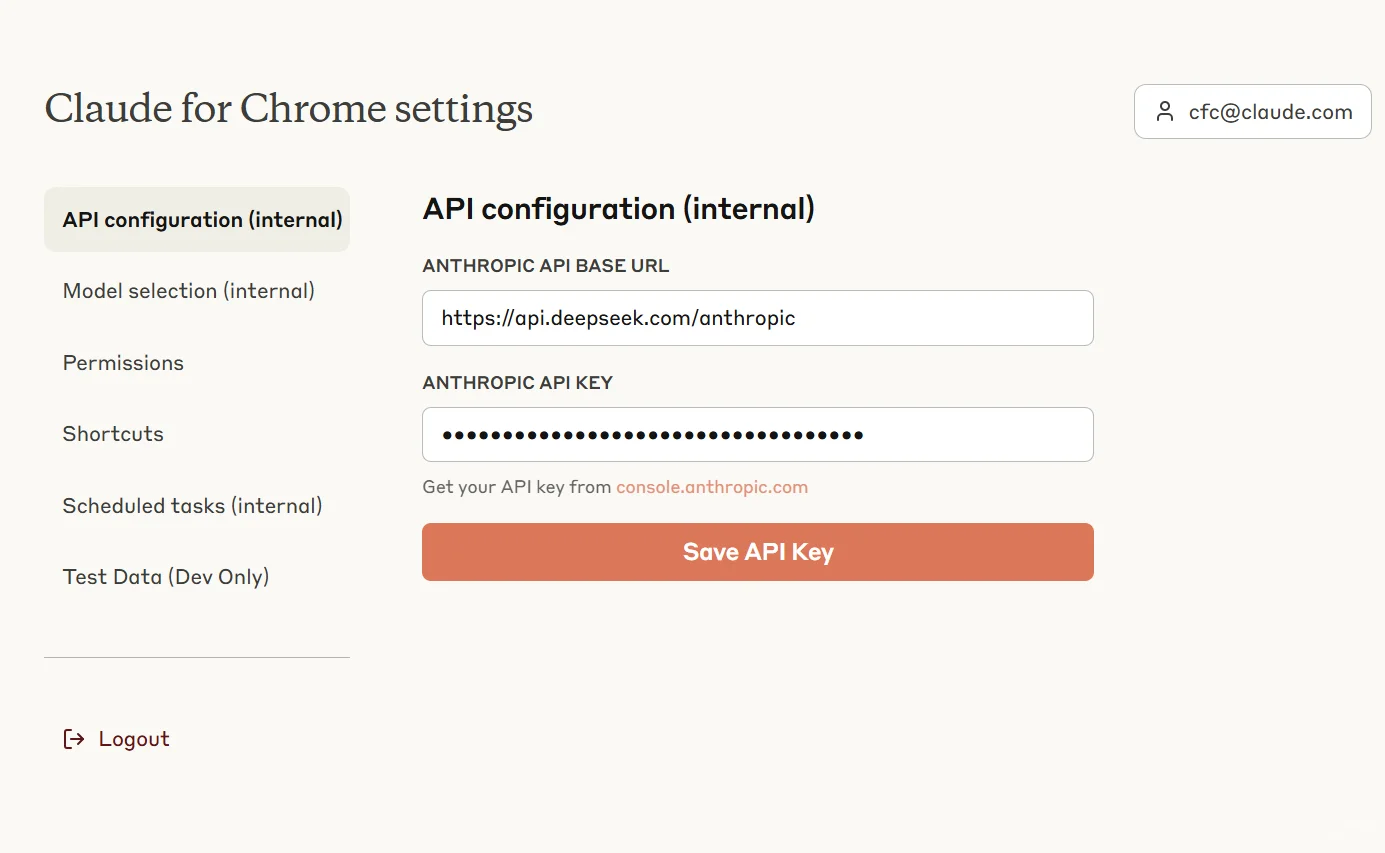Click the "Get your API key from" helper text
Image resolution: width=1385 pixels, height=853 pixels.
point(516,488)
